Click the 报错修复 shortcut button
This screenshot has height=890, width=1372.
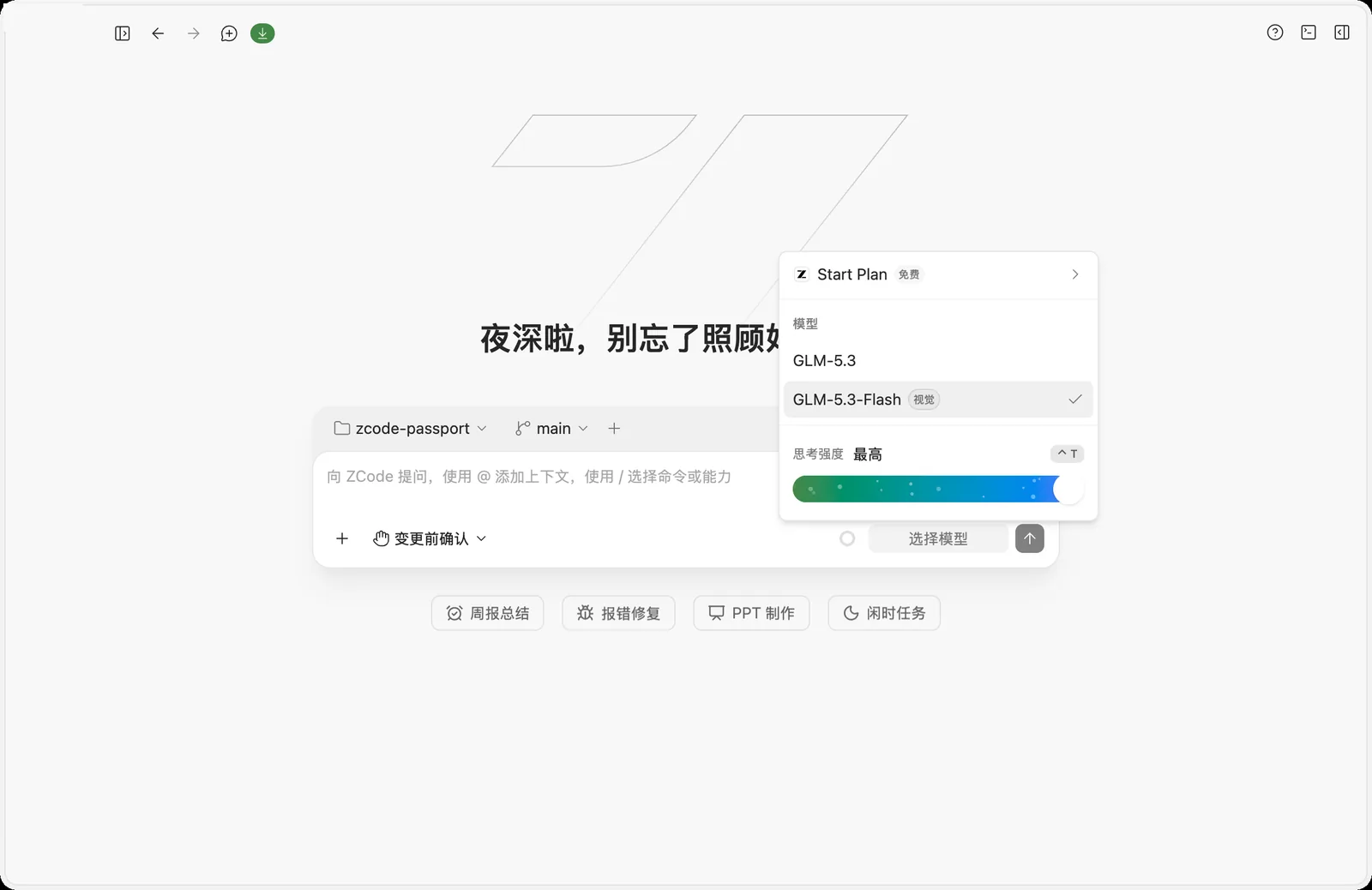pyautogui.click(x=618, y=613)
